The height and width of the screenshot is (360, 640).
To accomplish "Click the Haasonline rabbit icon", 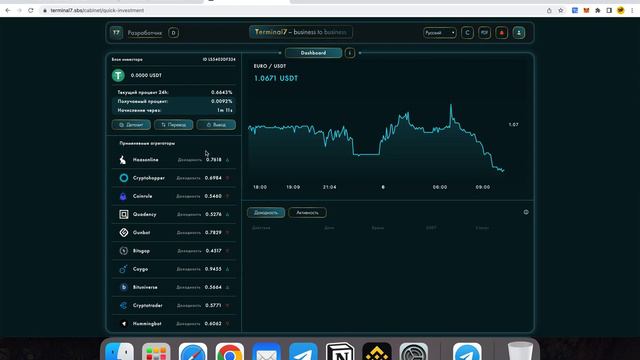I will [123, 160].
